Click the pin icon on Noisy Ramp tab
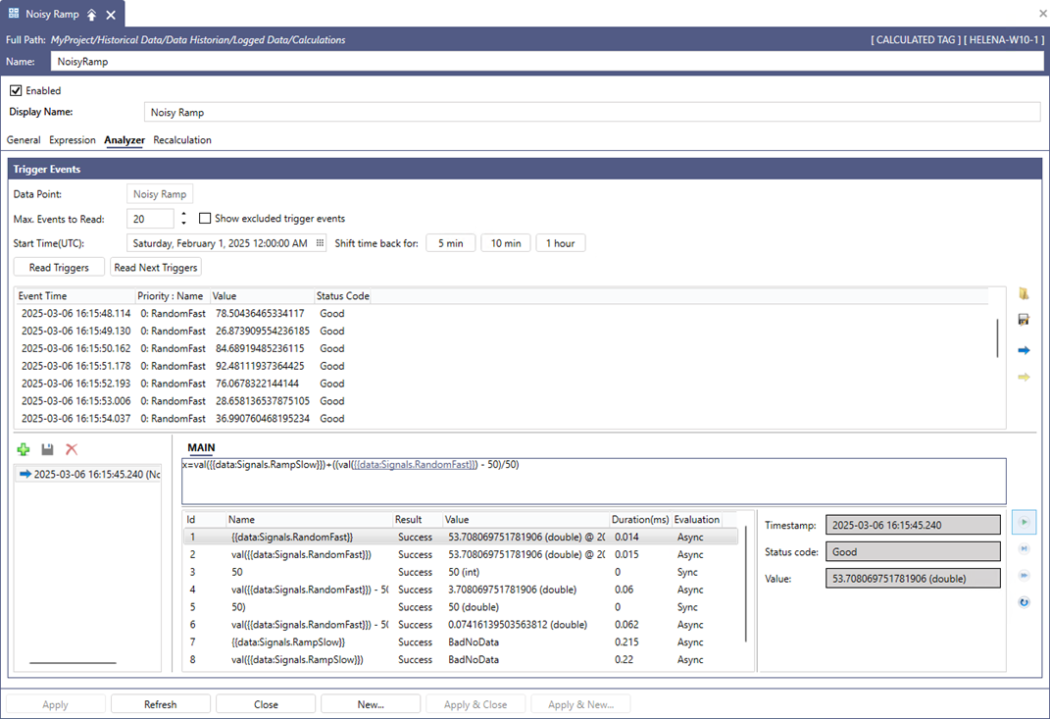1050x719 pixels. pyautogui.click(x=92, y=15)
